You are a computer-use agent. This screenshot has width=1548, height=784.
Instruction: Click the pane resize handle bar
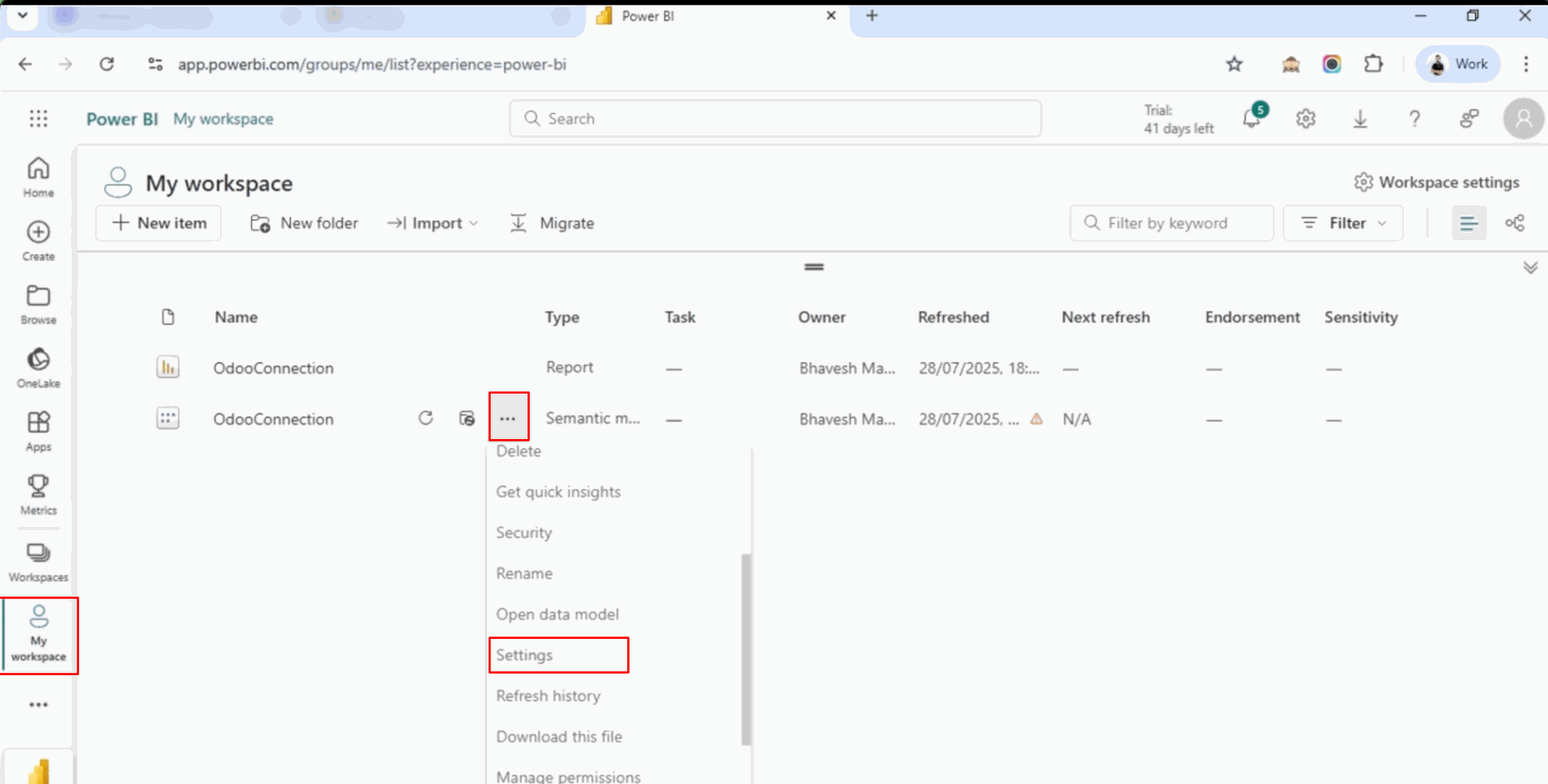tap(814, 267)
